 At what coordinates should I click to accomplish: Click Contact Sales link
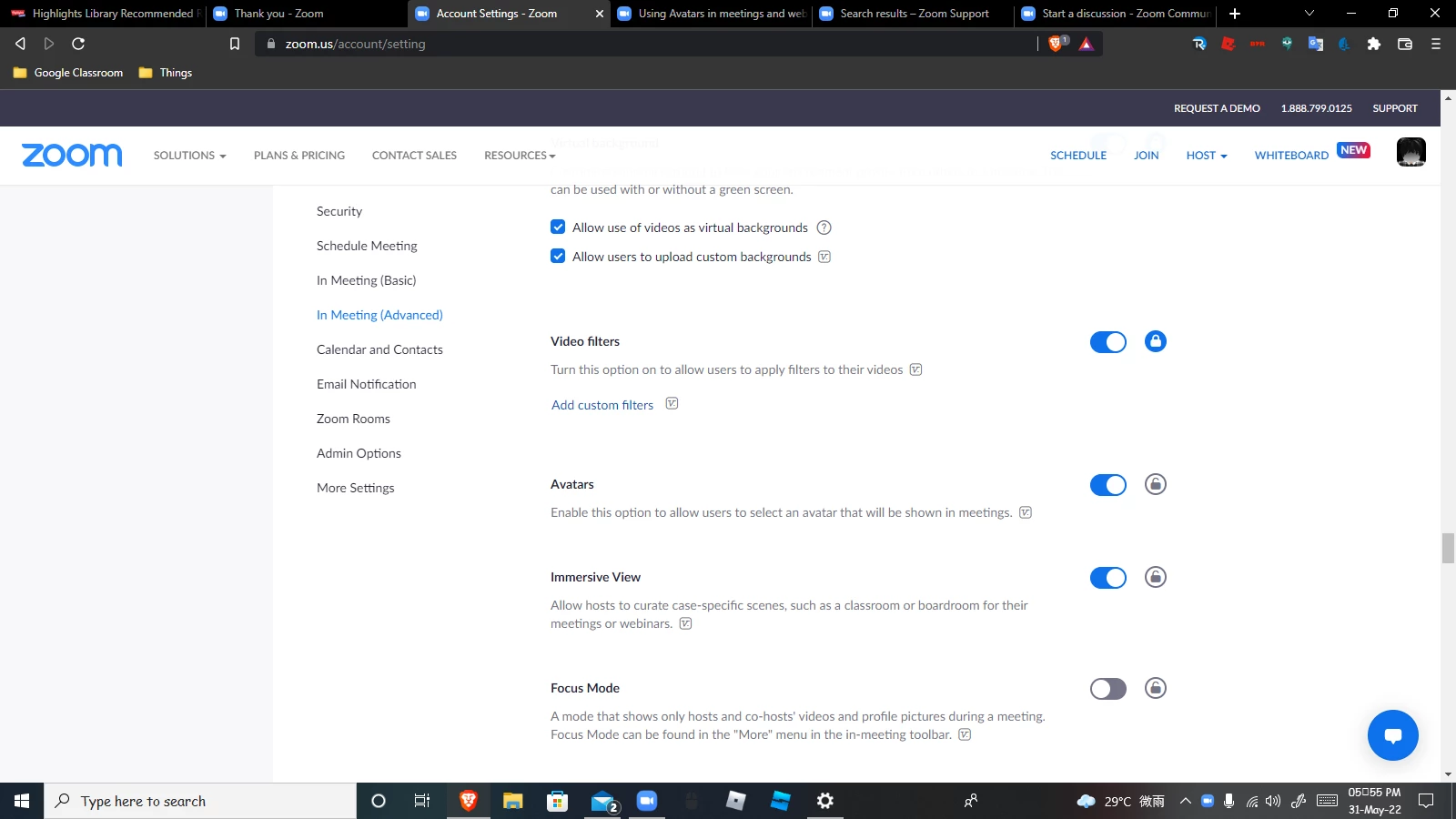pos(414,156)
